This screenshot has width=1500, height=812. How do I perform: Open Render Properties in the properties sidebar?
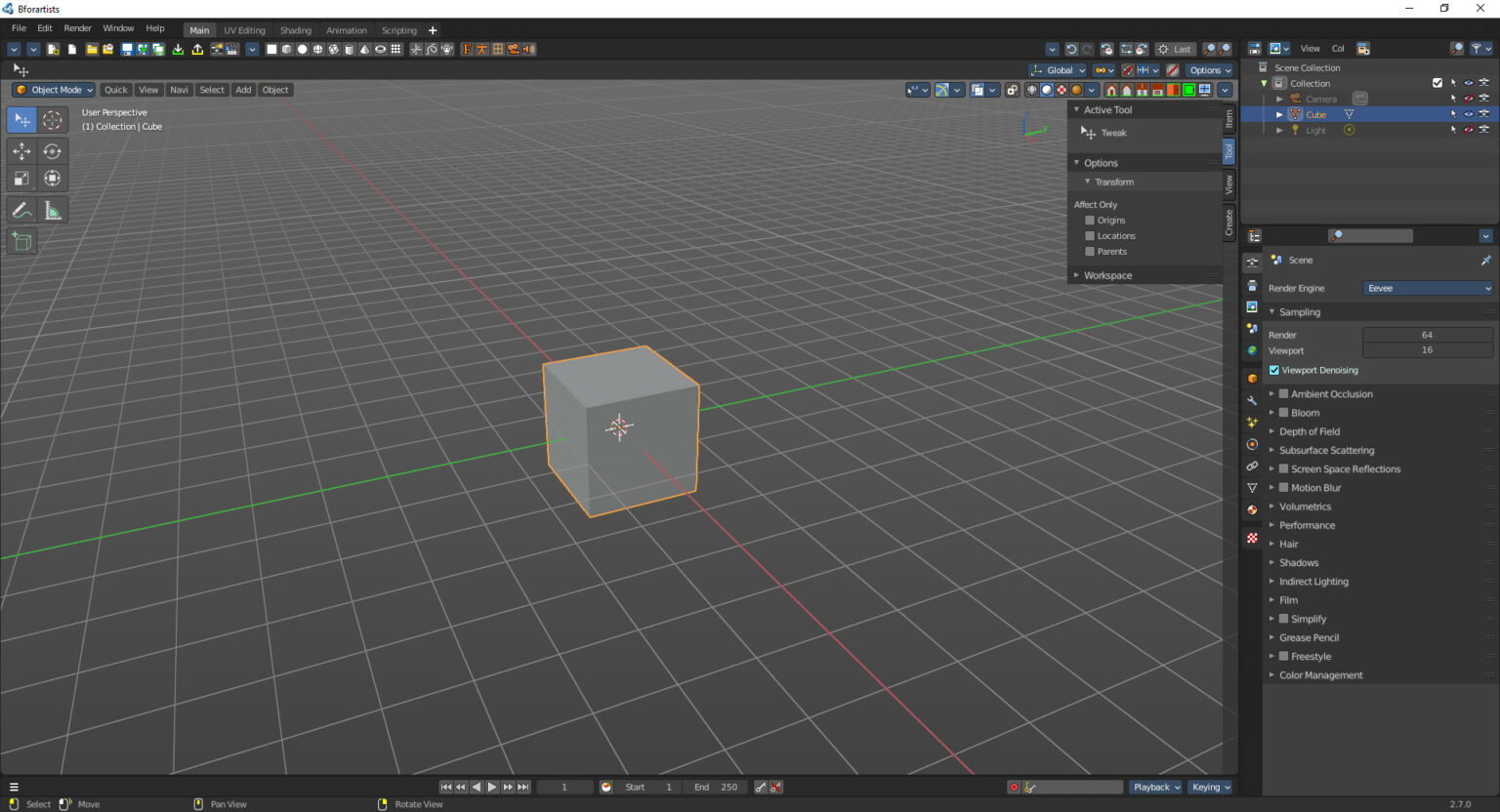click(x=1251, y=260)
